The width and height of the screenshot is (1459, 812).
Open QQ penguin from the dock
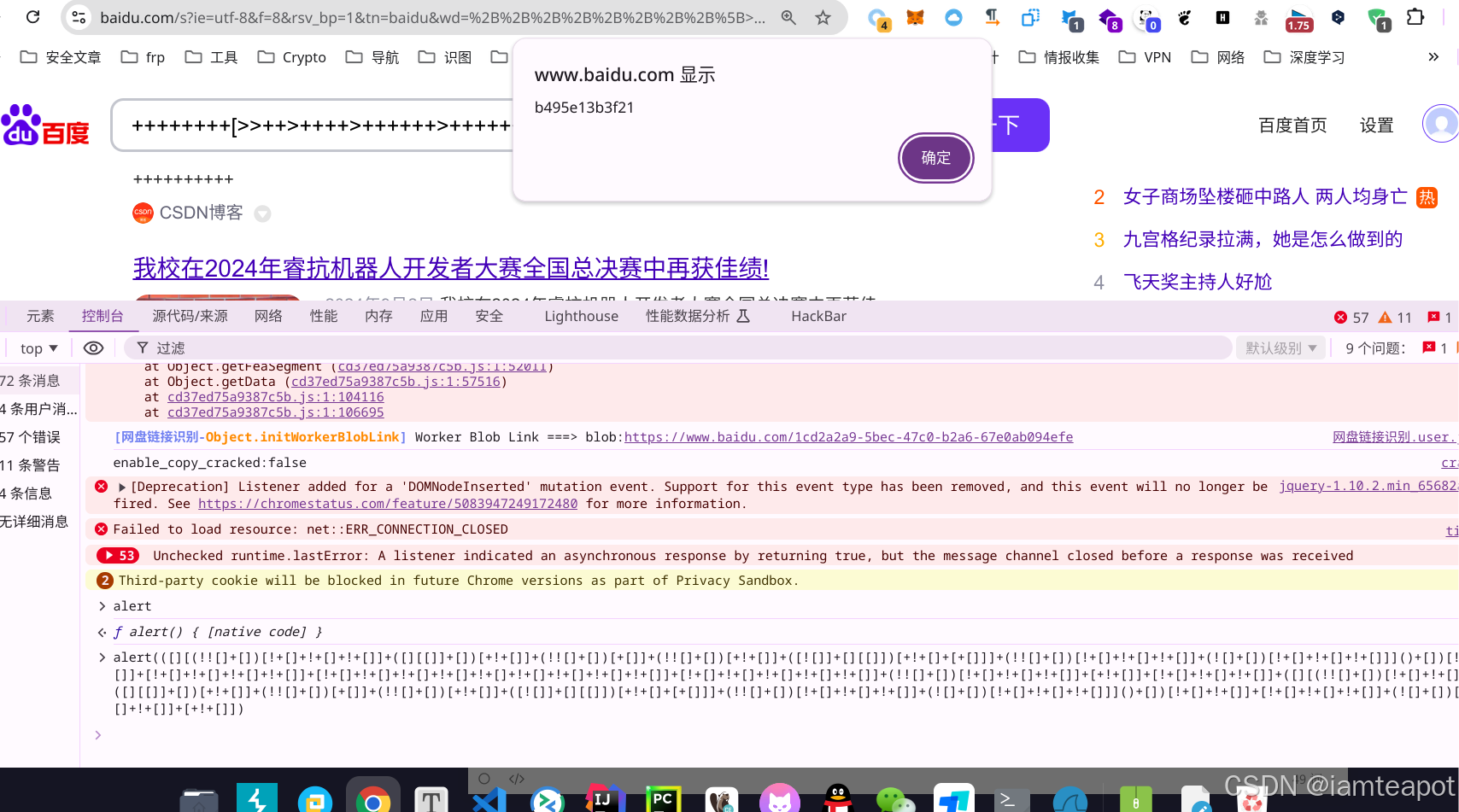[838, 799]
